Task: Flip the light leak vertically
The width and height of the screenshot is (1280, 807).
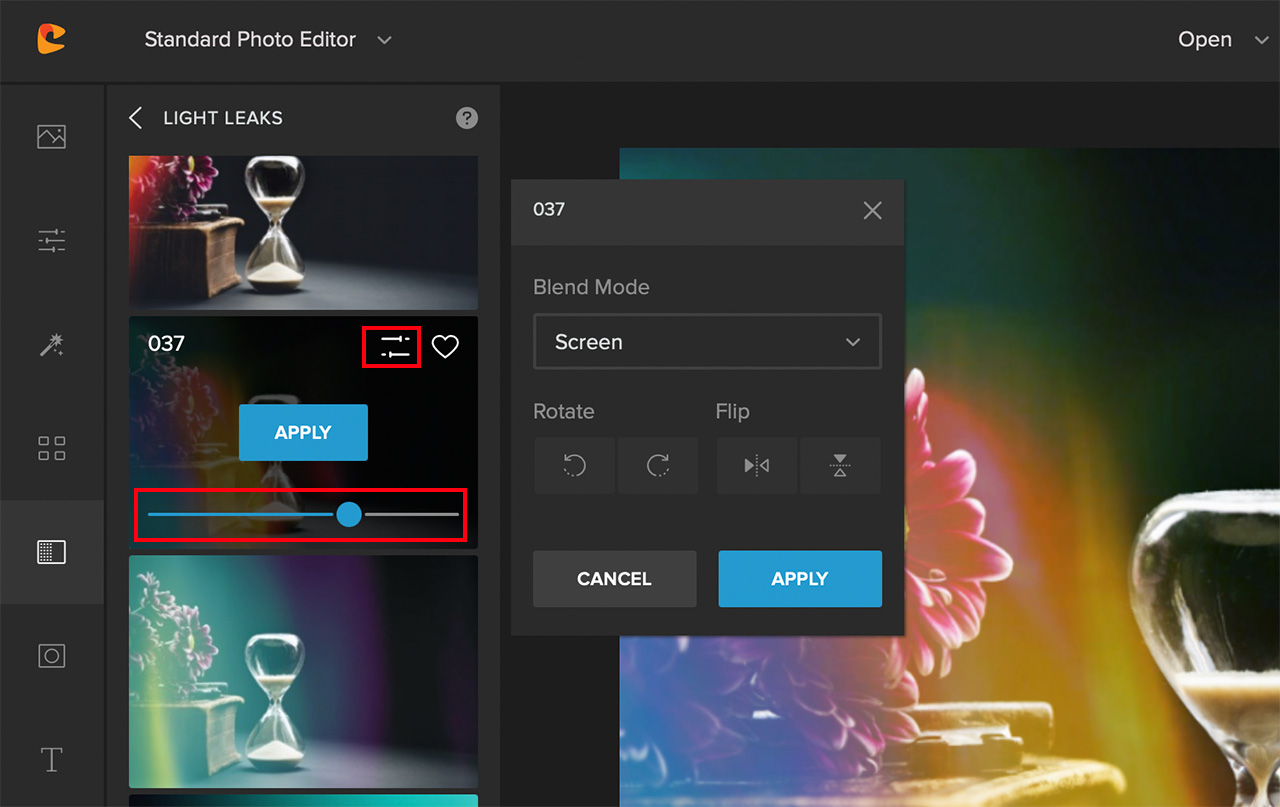Action: [x=840, y=465]
